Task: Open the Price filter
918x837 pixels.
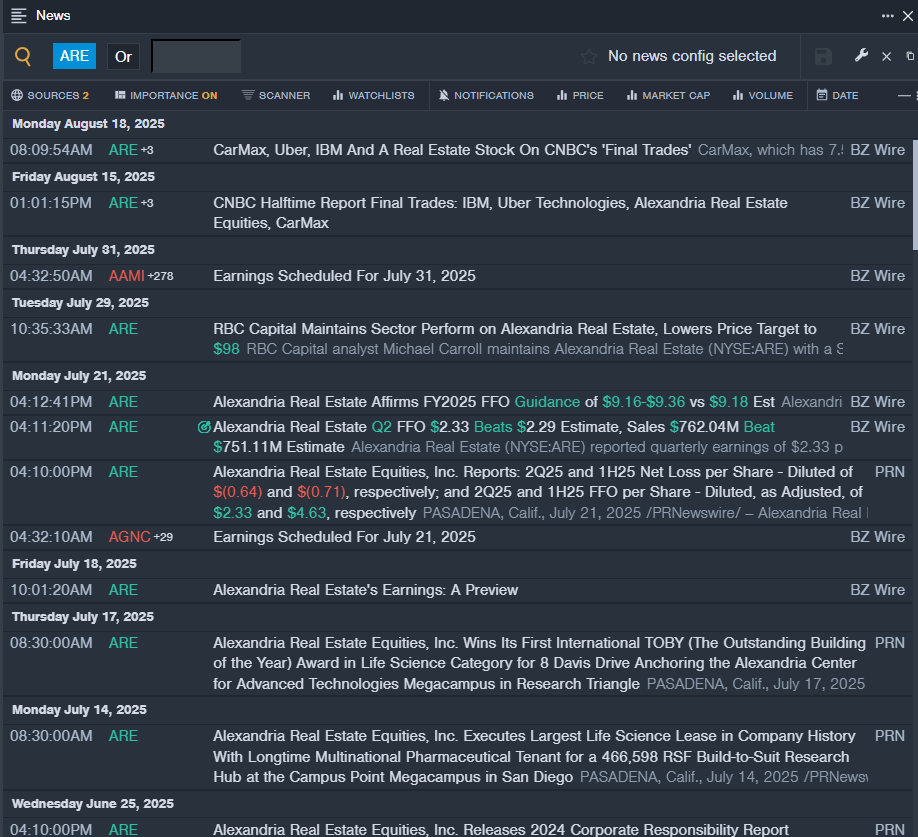Action: click(x=580, y=95)
